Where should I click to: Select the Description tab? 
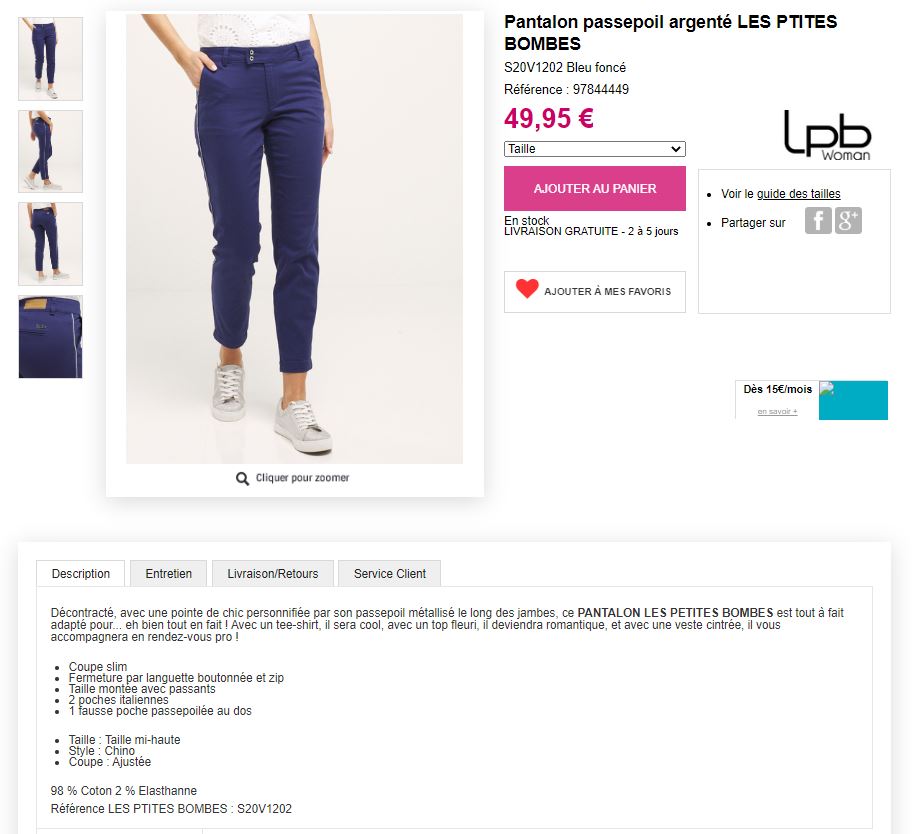click(x=81, y=573)
